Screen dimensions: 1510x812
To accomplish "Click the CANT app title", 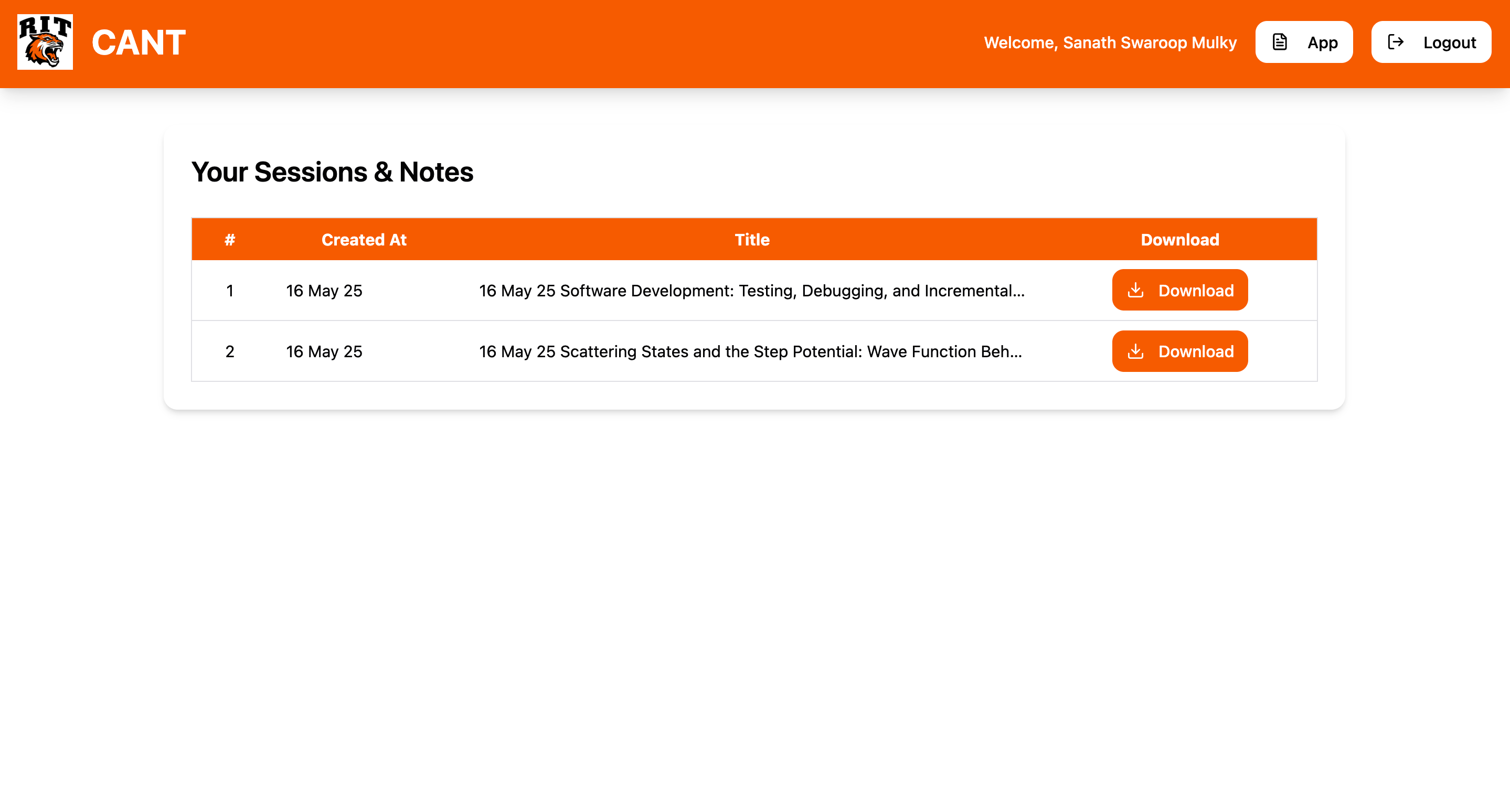I will point(139,43).
